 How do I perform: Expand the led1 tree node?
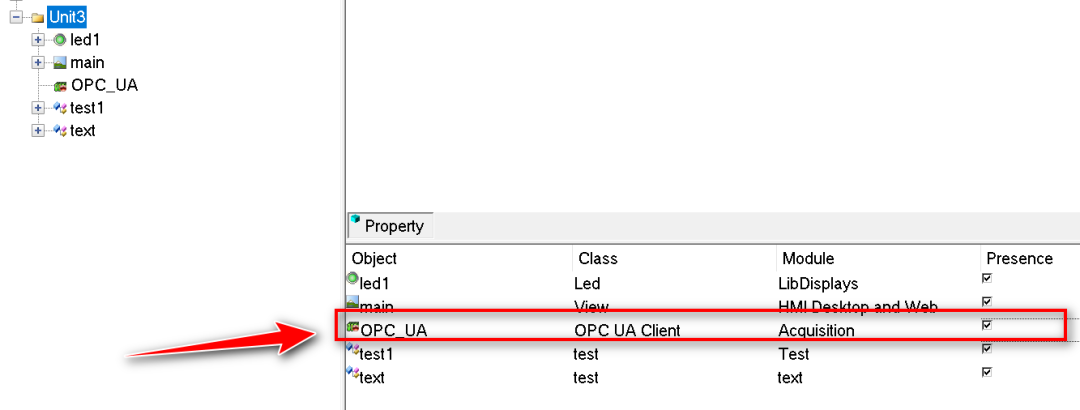pos(38,40)
